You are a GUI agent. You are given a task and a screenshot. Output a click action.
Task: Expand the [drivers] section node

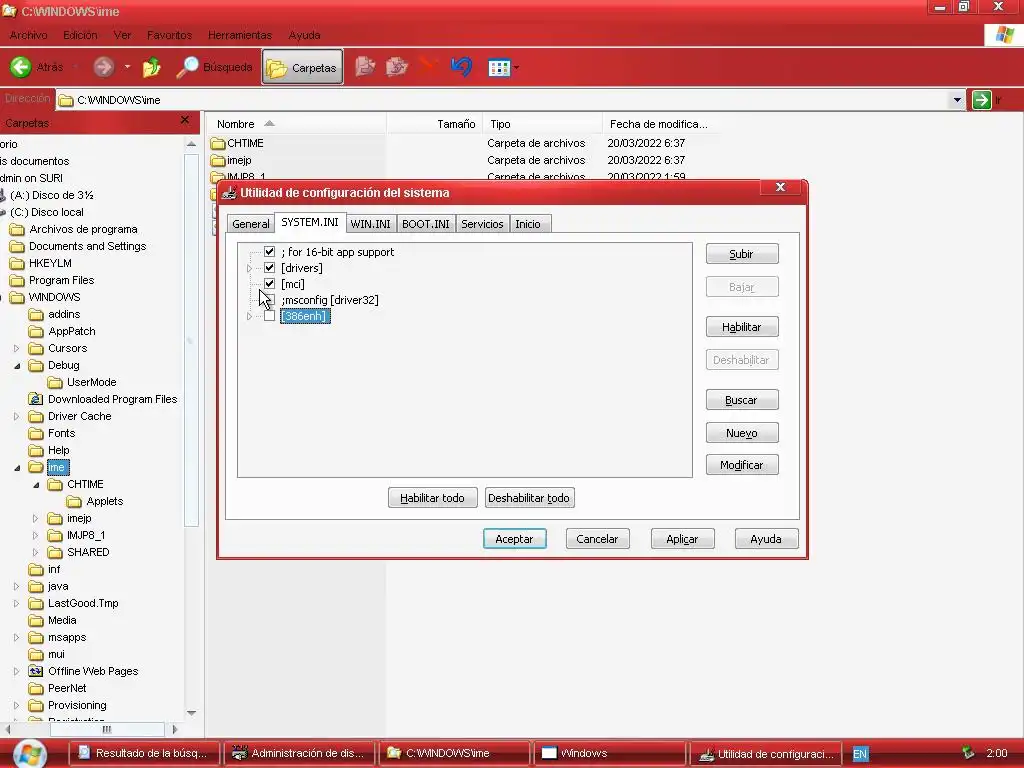click(249, 268)
